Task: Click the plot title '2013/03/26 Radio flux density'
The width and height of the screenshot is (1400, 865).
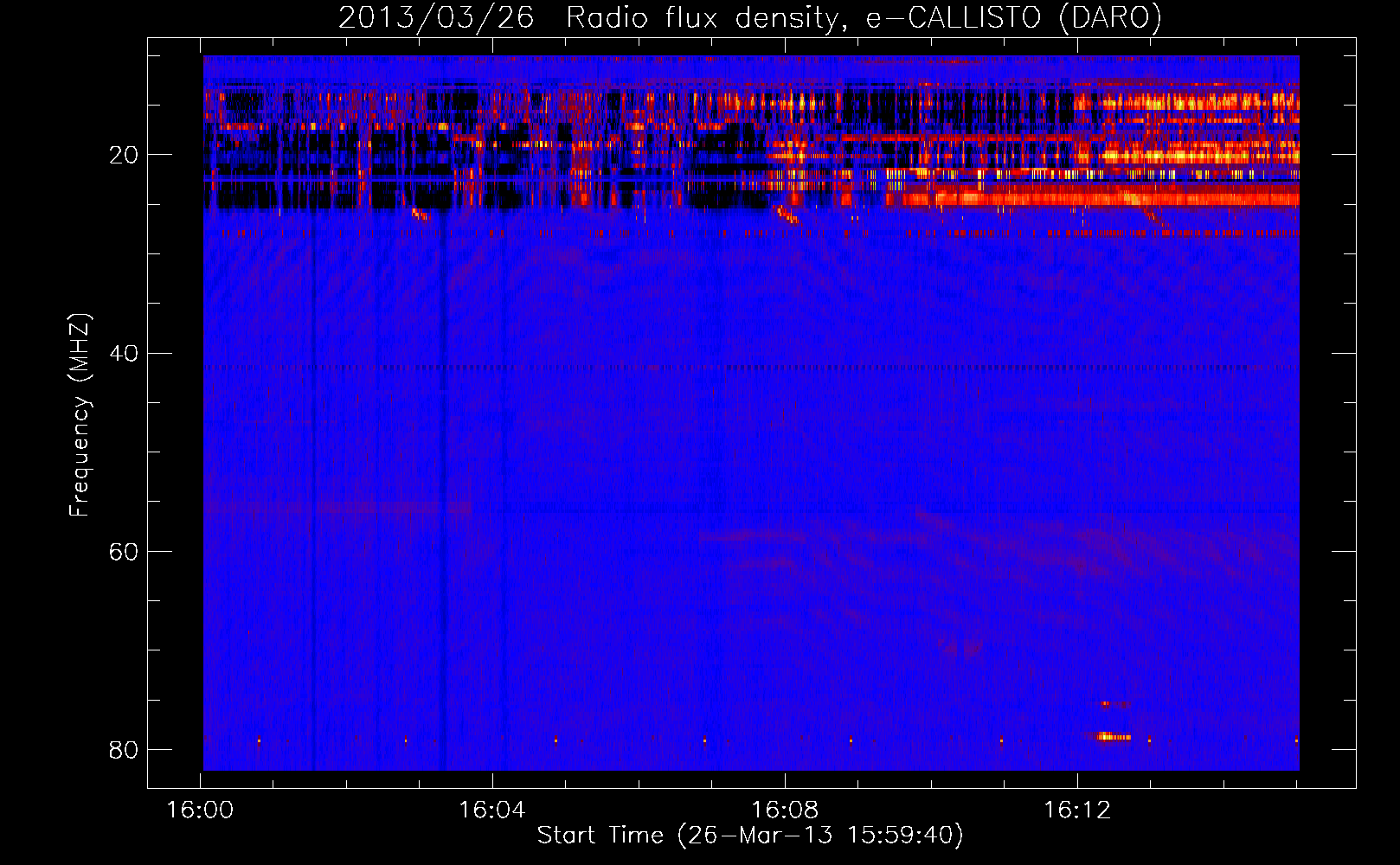Action: click(588, 17)
